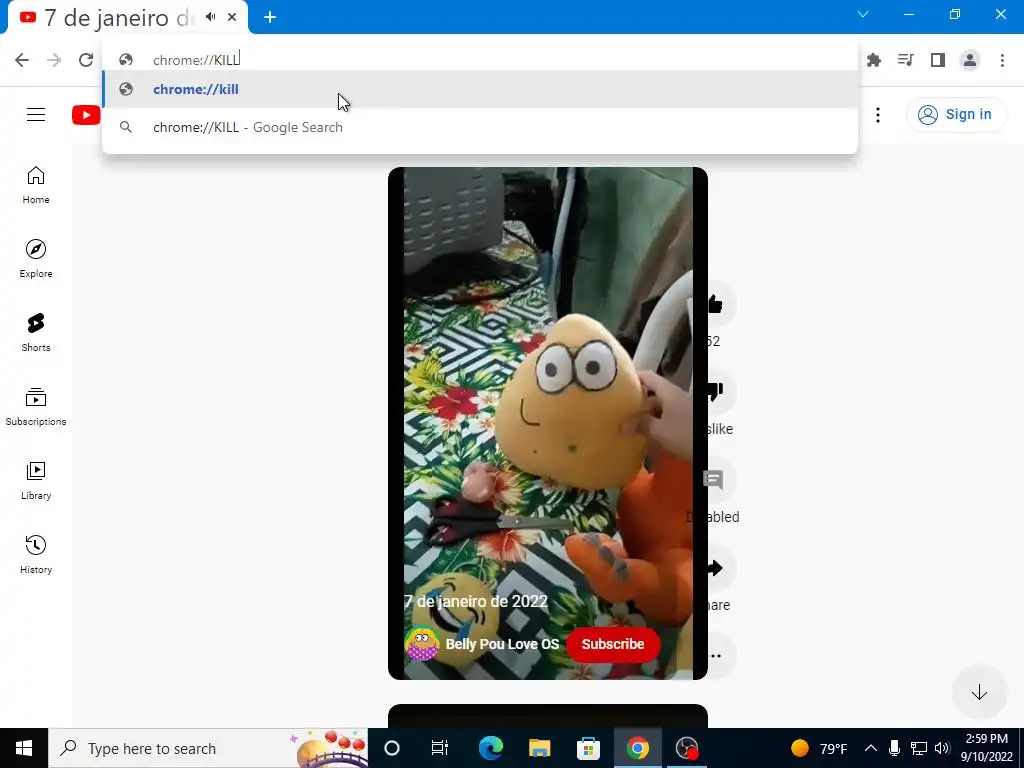Click the taskbar 'Type here to search' box
Image resolution: width=1024 pixels, height=768 pixels.
(x=208, y=748)
